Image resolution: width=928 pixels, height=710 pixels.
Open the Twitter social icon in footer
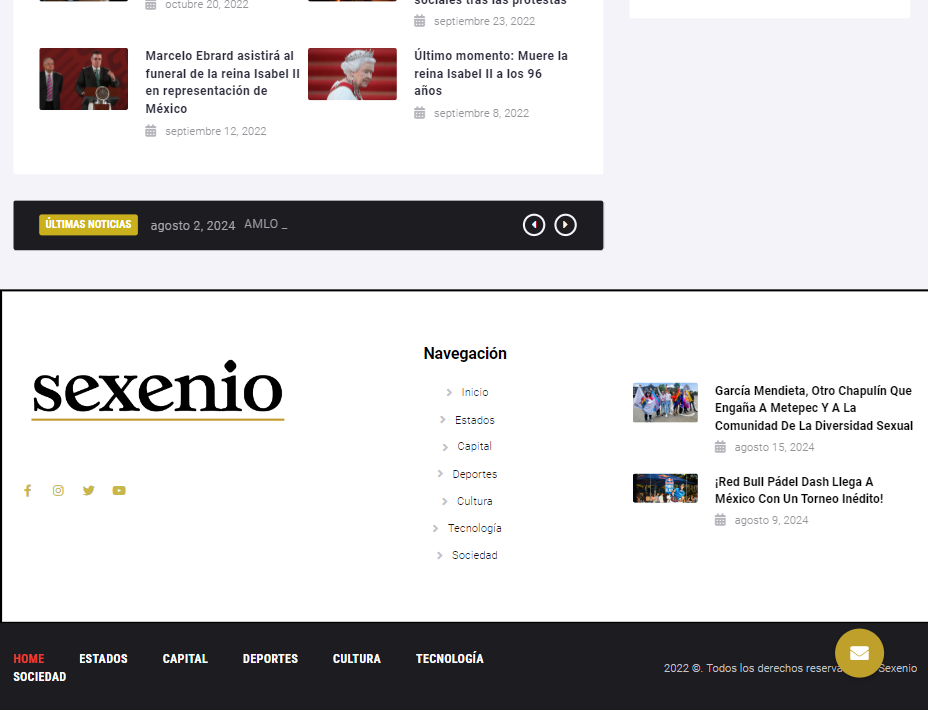coord(89,490)
